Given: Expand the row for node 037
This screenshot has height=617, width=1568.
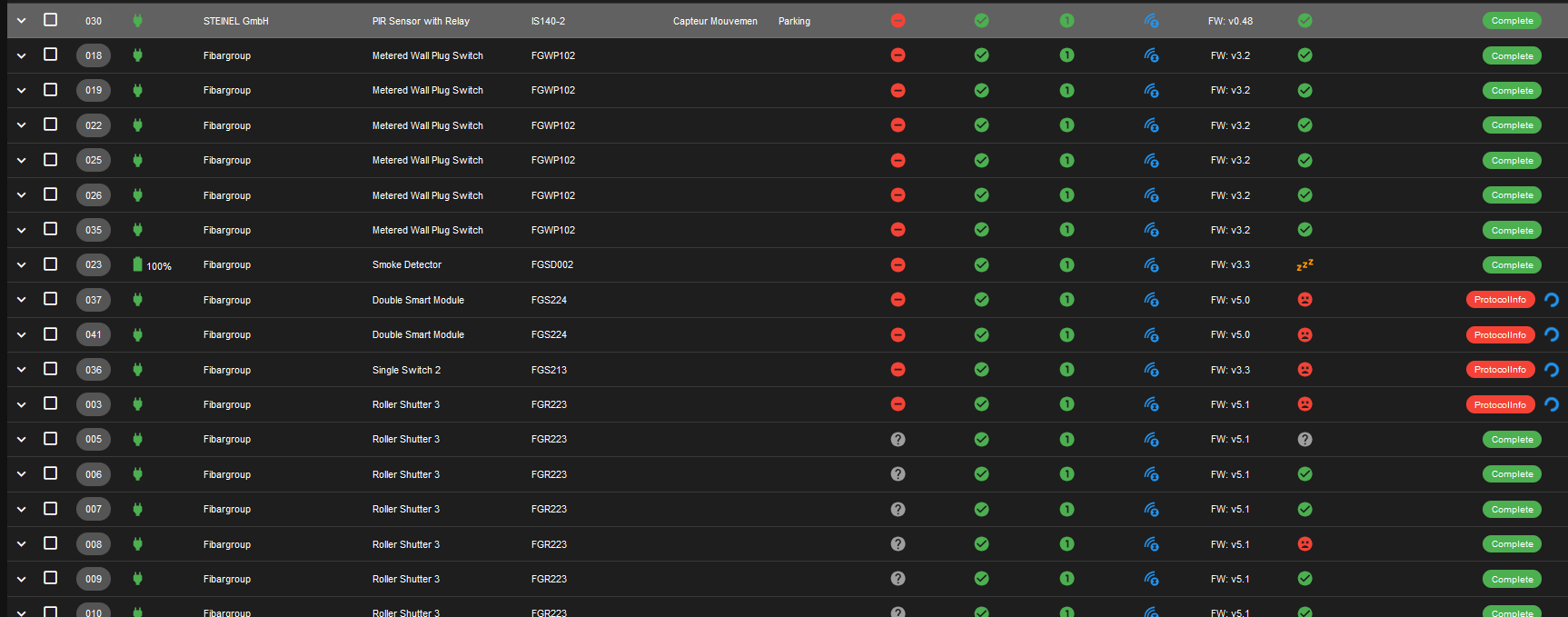Looking at the screenshot, I should pos(21,300).
